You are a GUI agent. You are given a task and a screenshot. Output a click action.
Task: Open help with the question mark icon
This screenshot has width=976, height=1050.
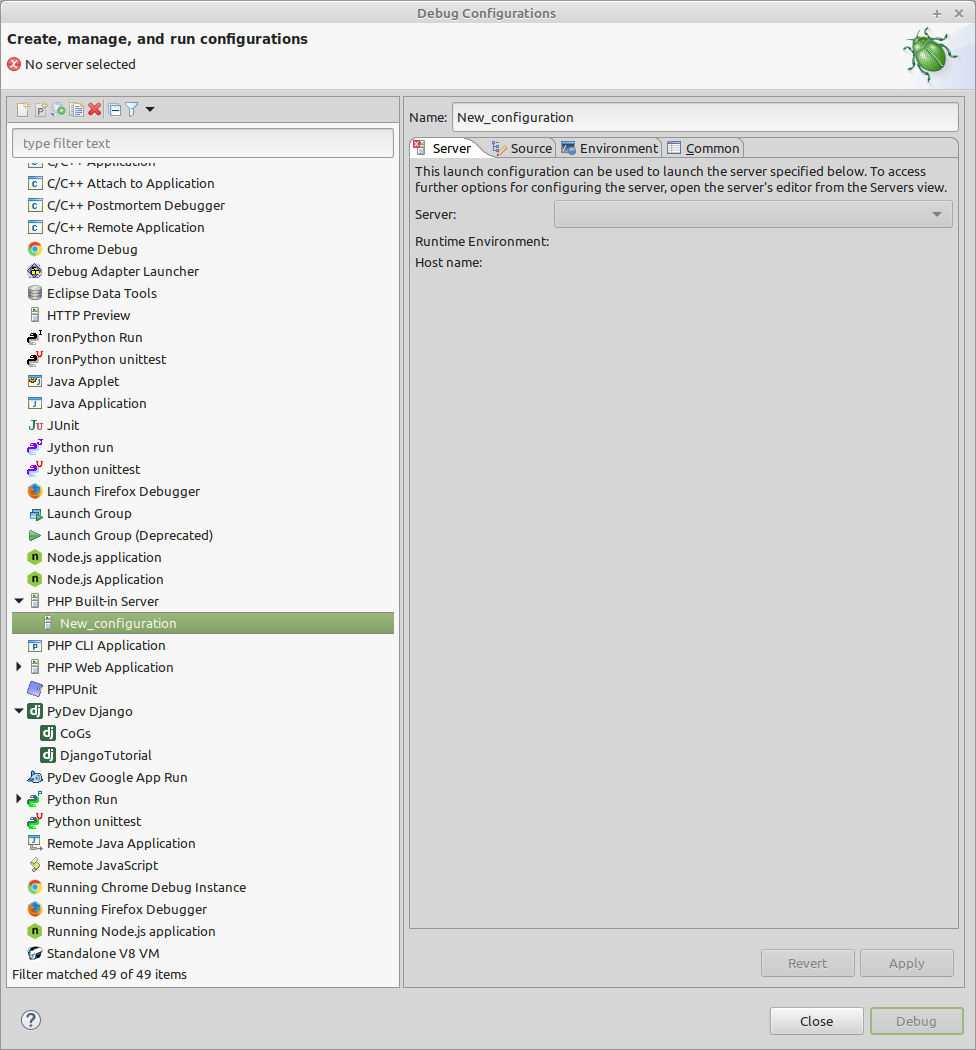coord(31,1020)
